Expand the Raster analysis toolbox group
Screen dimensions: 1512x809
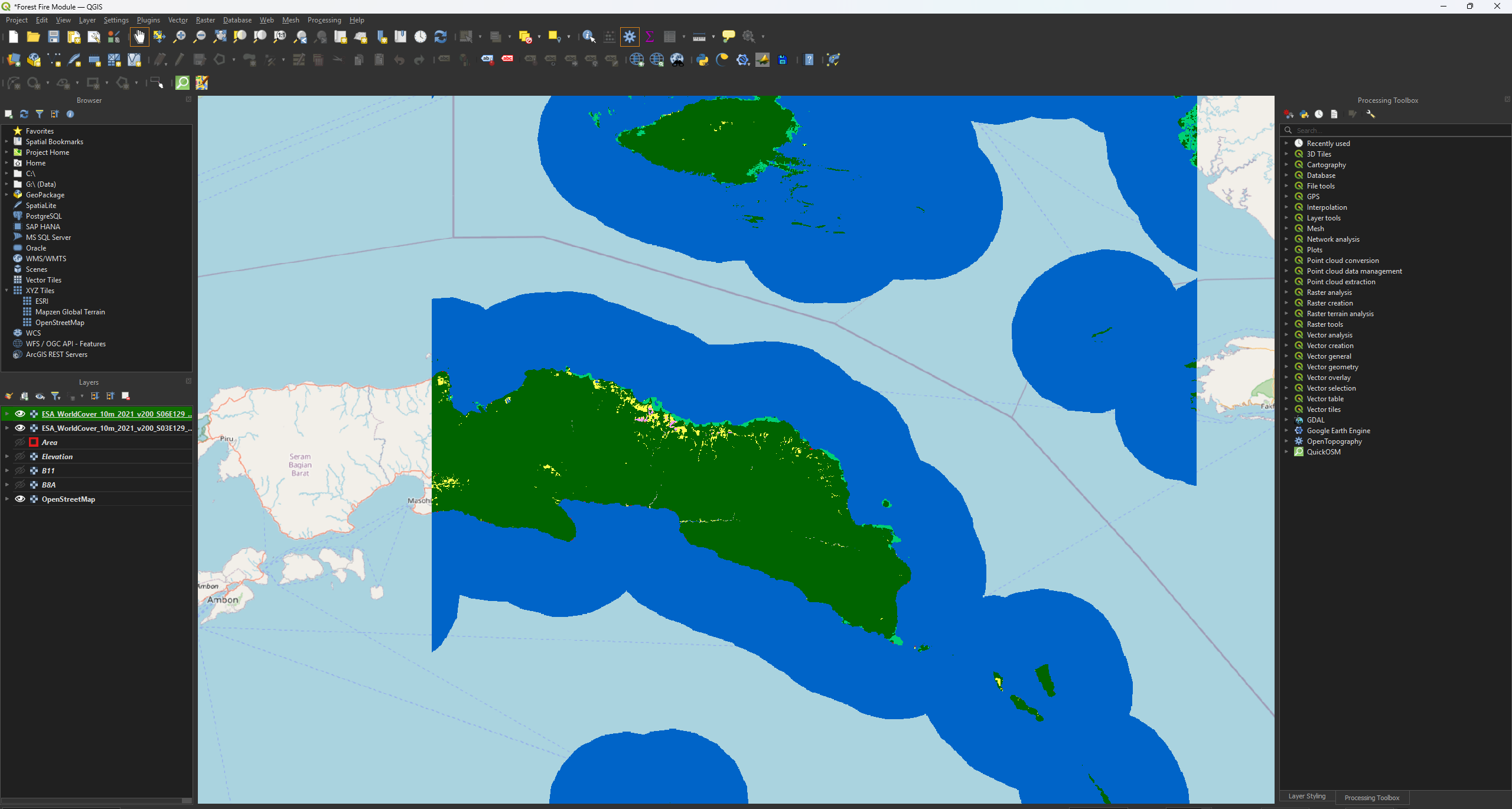tap(1286, 293)
